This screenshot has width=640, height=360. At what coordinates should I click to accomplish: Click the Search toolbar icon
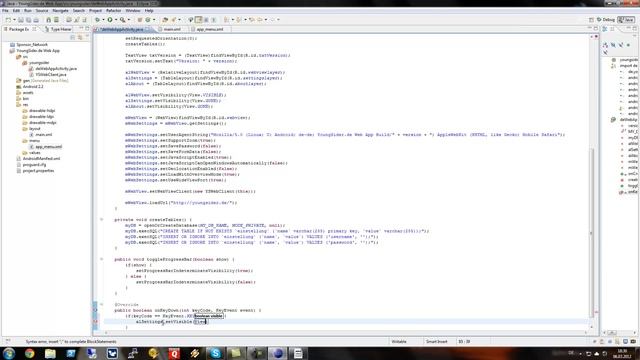click(x=174, y=20)
